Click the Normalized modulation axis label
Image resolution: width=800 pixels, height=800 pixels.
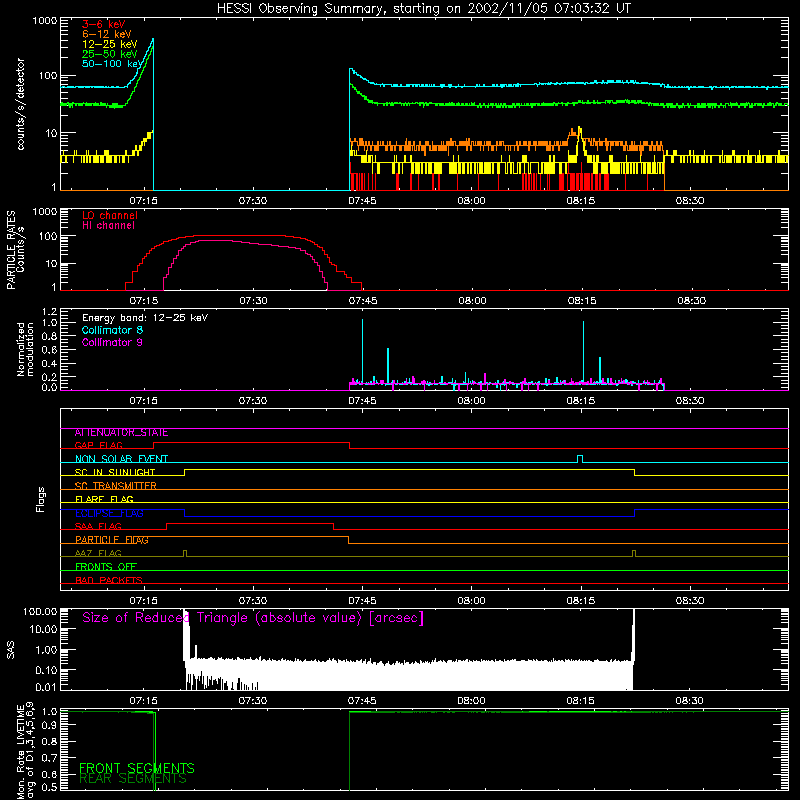click(25, 349)
